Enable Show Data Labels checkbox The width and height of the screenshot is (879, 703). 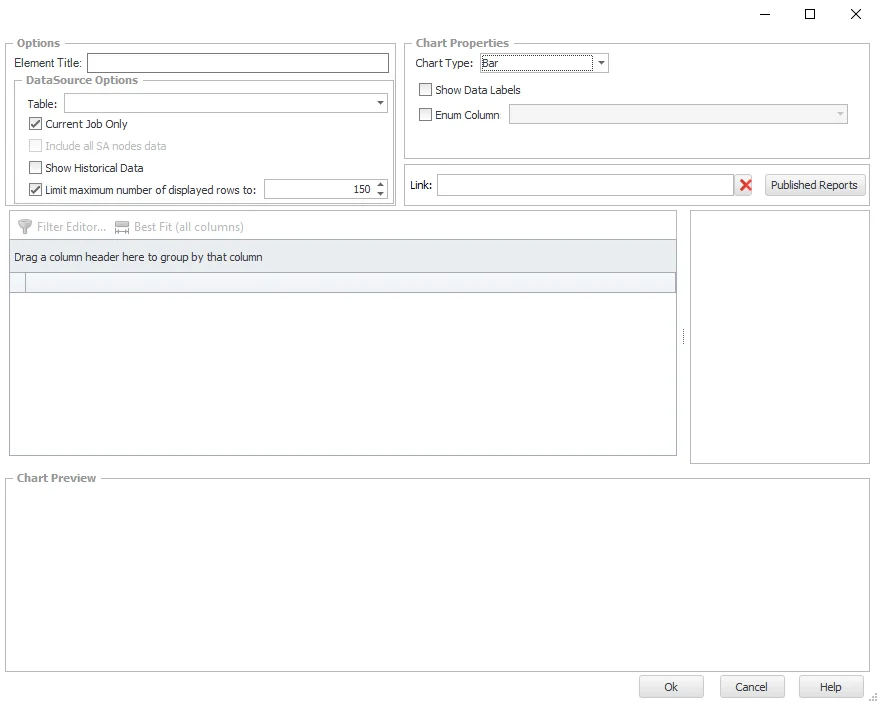click(425, 90)
